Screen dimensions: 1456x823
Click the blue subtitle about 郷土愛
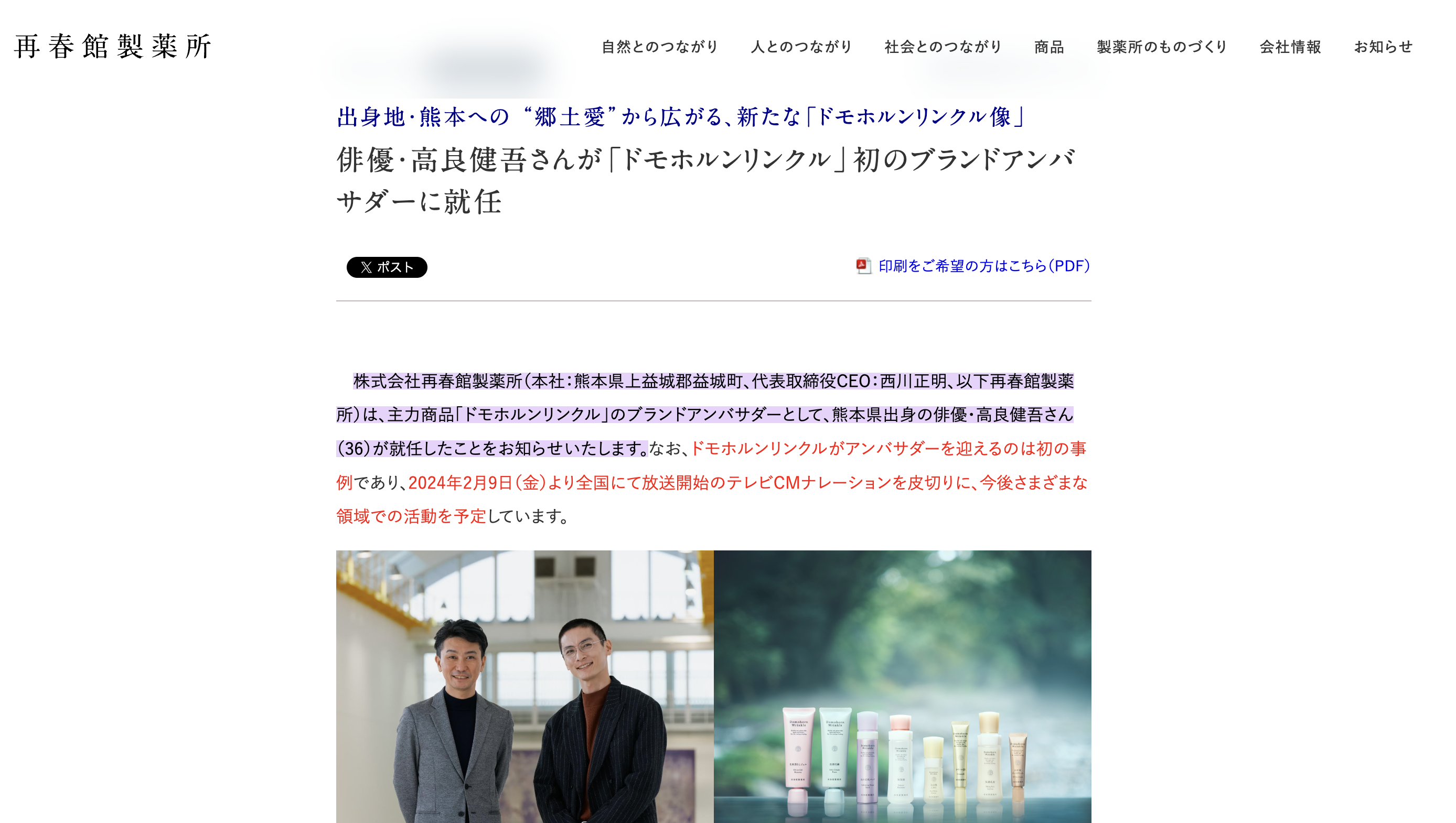(680, 117)
